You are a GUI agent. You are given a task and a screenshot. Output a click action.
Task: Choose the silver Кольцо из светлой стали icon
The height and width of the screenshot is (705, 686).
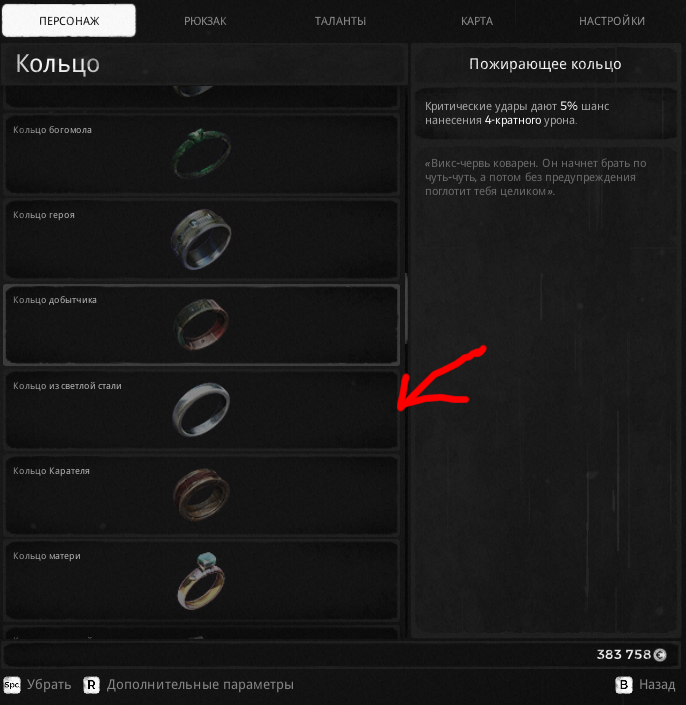(201, 409)
